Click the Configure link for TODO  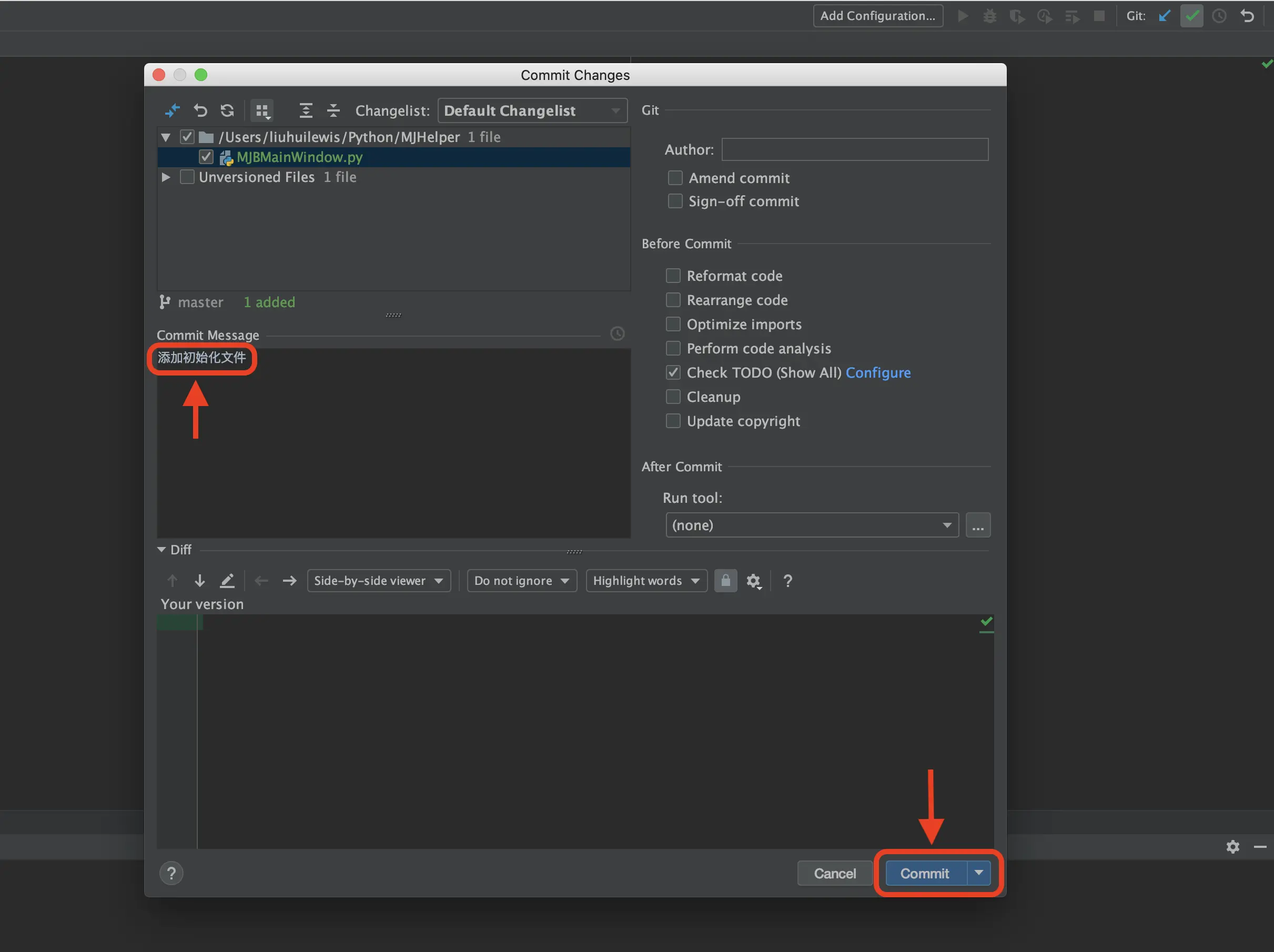coord(878,372)
